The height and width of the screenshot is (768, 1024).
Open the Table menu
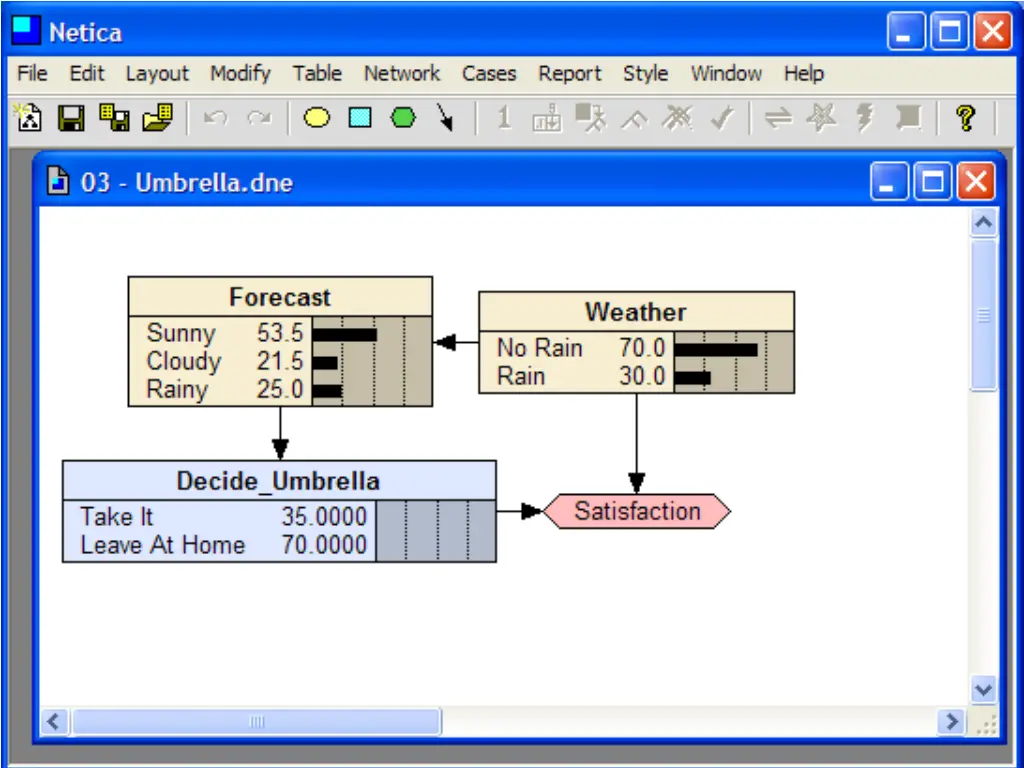tap(317, 73)
